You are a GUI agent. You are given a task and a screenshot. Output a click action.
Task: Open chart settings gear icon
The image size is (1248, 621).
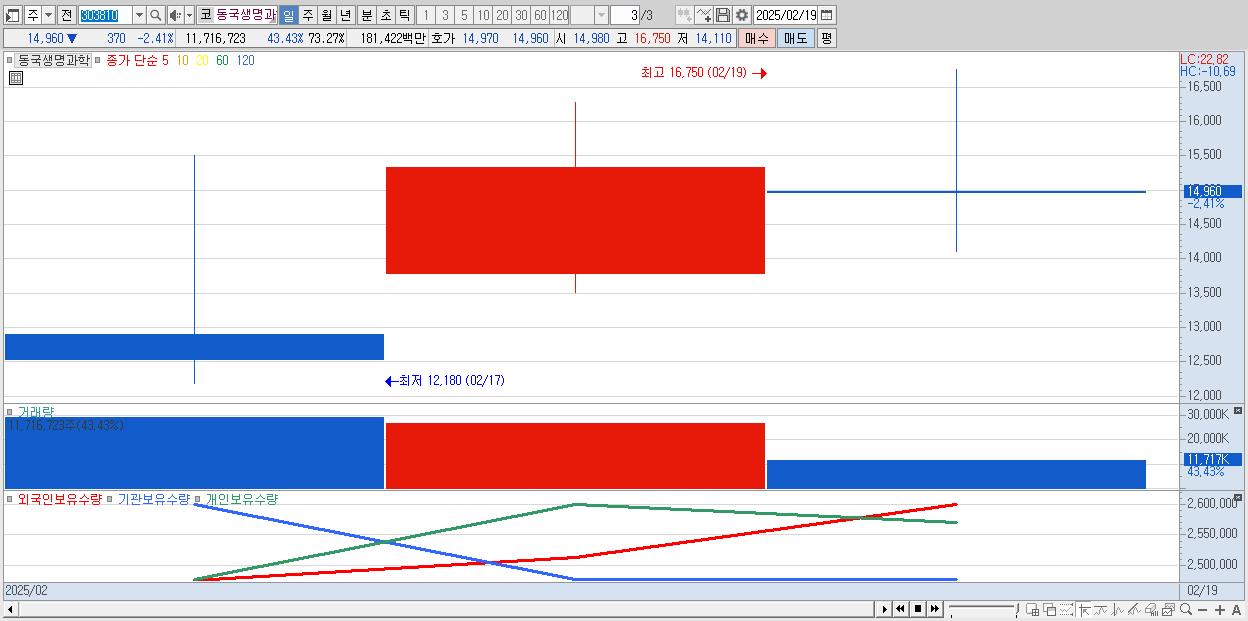[742, 15]
